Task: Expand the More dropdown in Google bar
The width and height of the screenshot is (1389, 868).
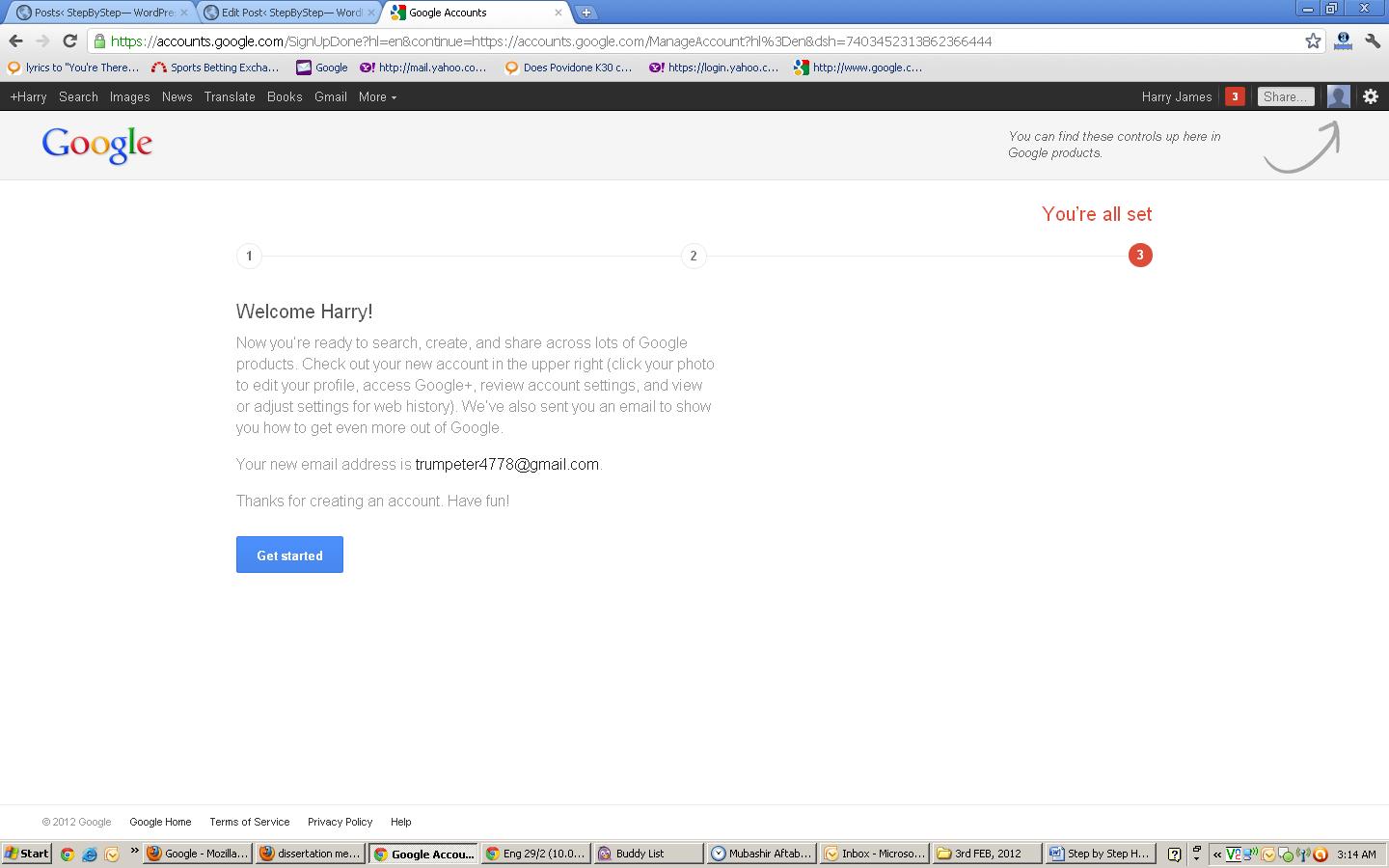Action: coord(377,96)
